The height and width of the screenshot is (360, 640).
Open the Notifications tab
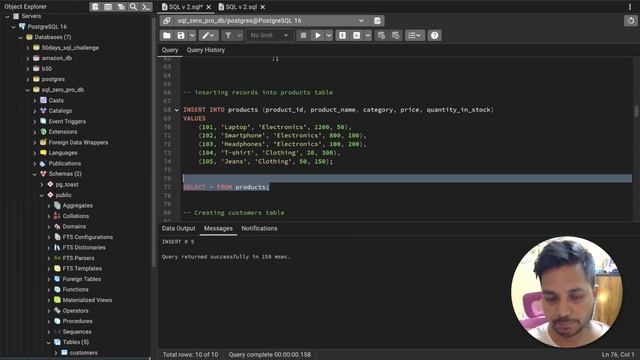[259, 228]
